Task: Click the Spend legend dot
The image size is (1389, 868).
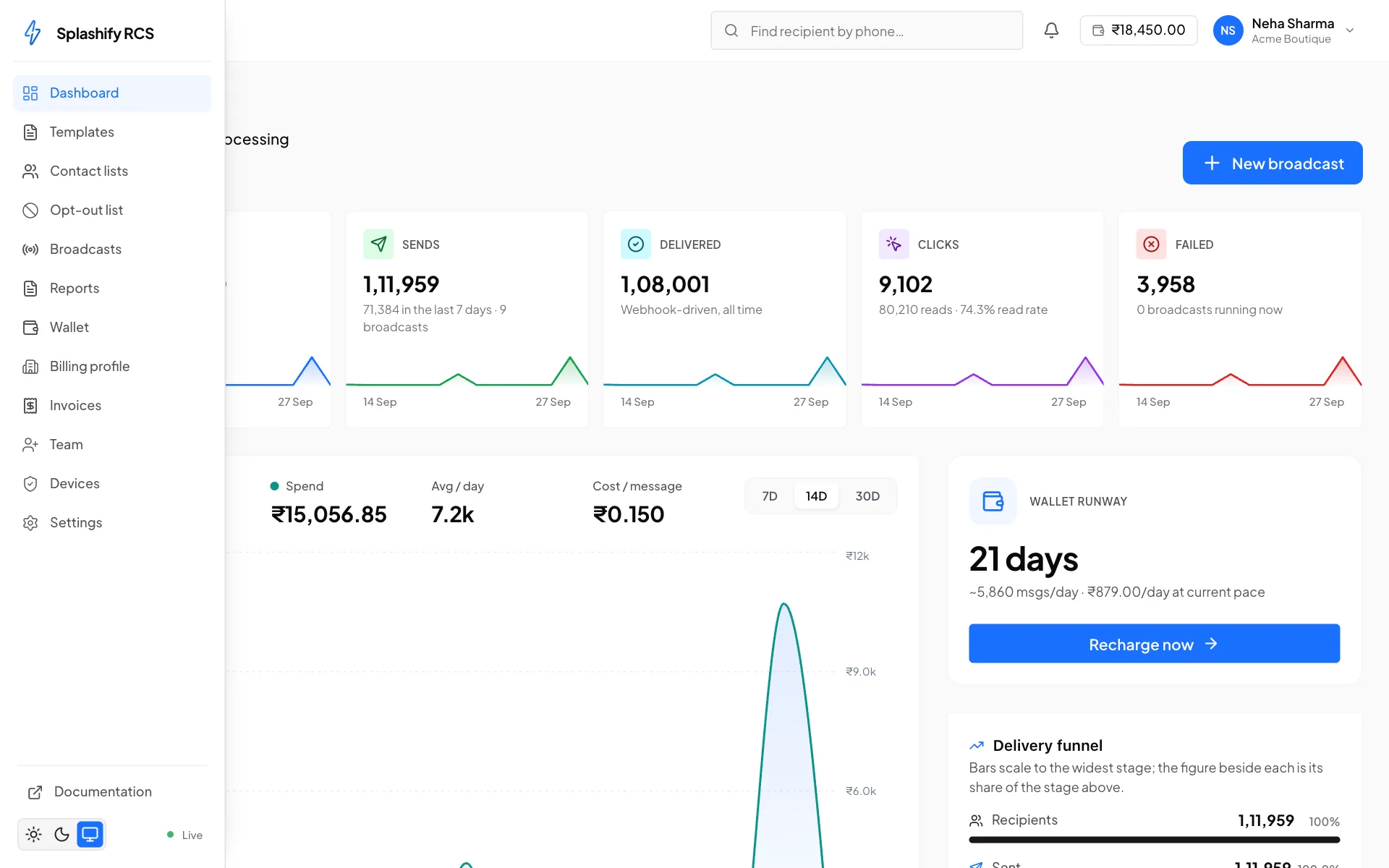Action: click(274, 486)
